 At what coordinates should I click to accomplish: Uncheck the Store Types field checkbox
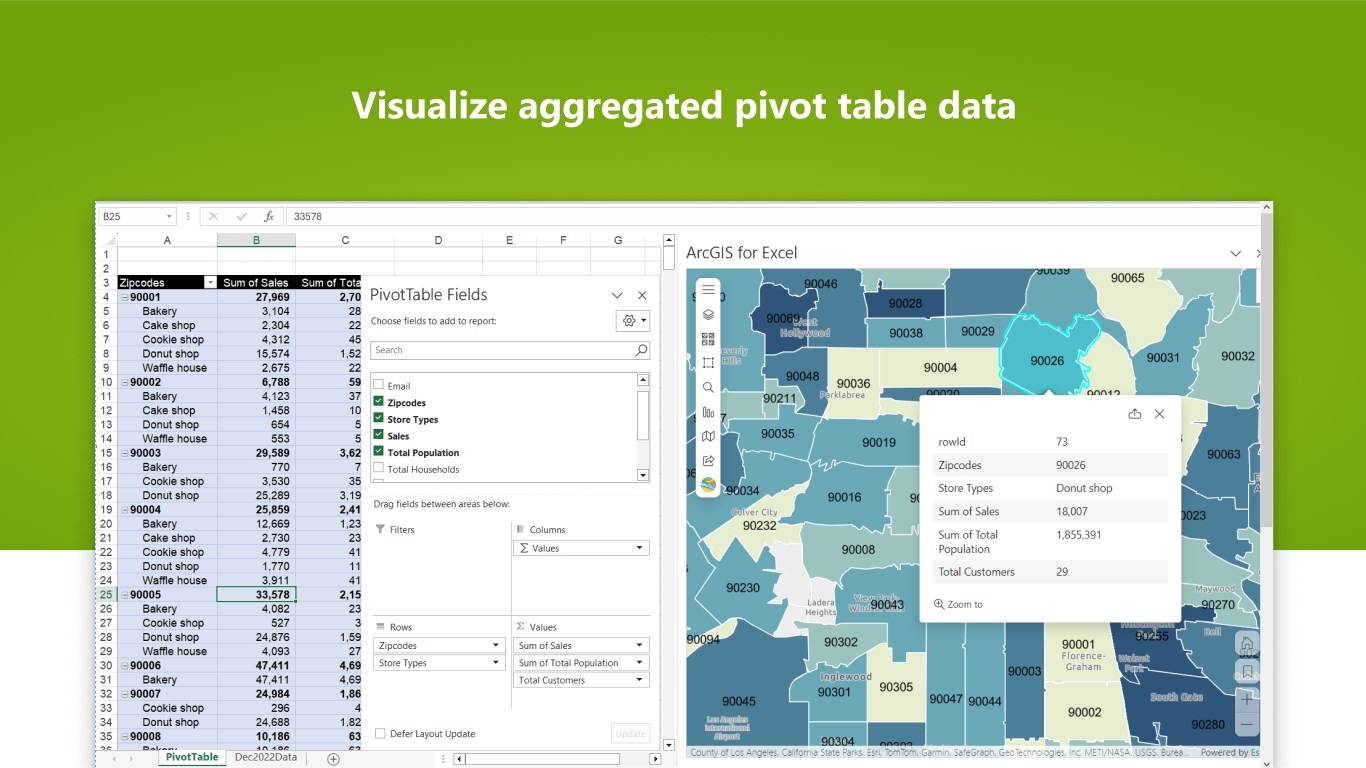pos(378,419)
